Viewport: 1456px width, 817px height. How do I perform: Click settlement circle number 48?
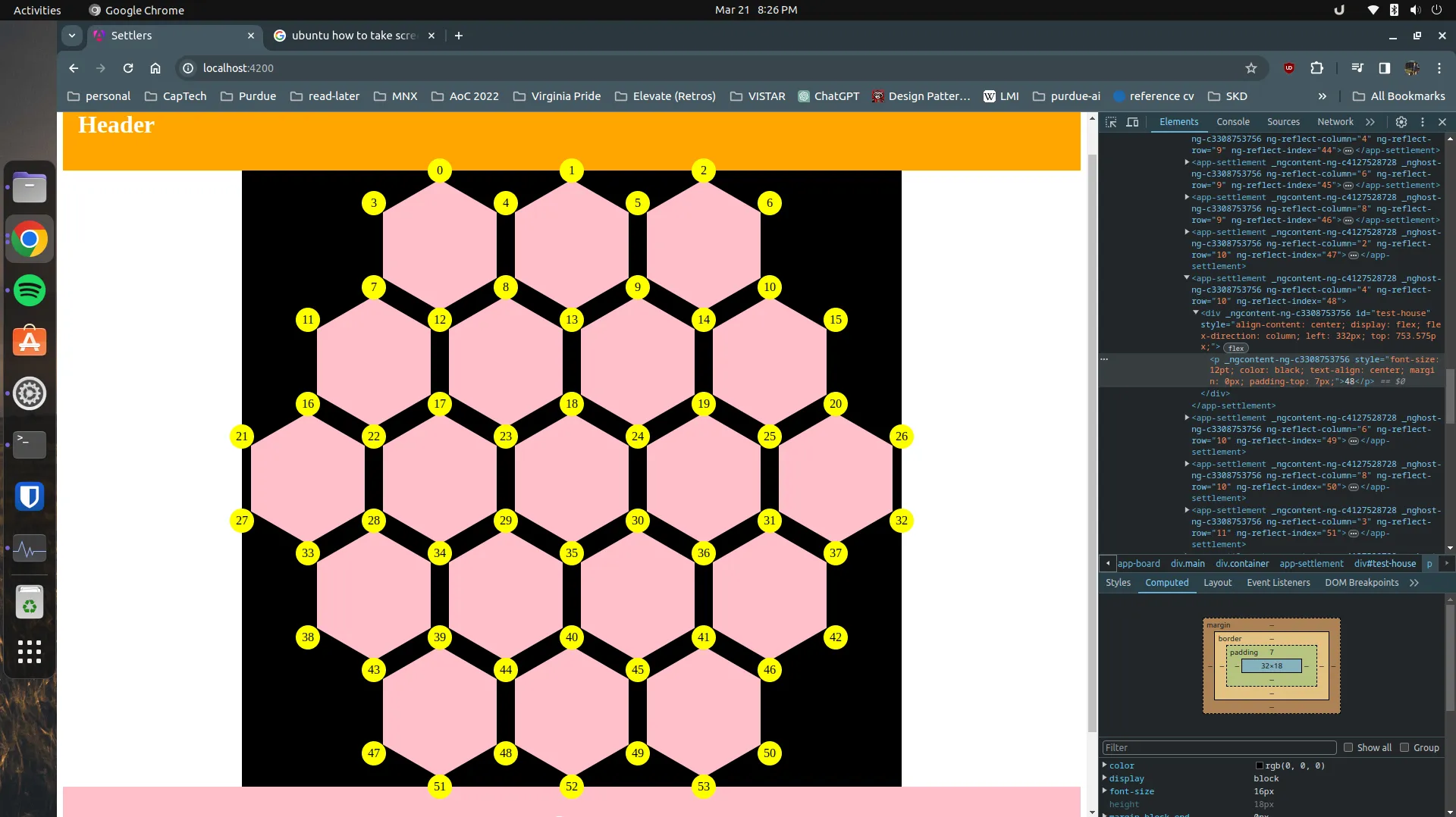[x=506, y=753]
